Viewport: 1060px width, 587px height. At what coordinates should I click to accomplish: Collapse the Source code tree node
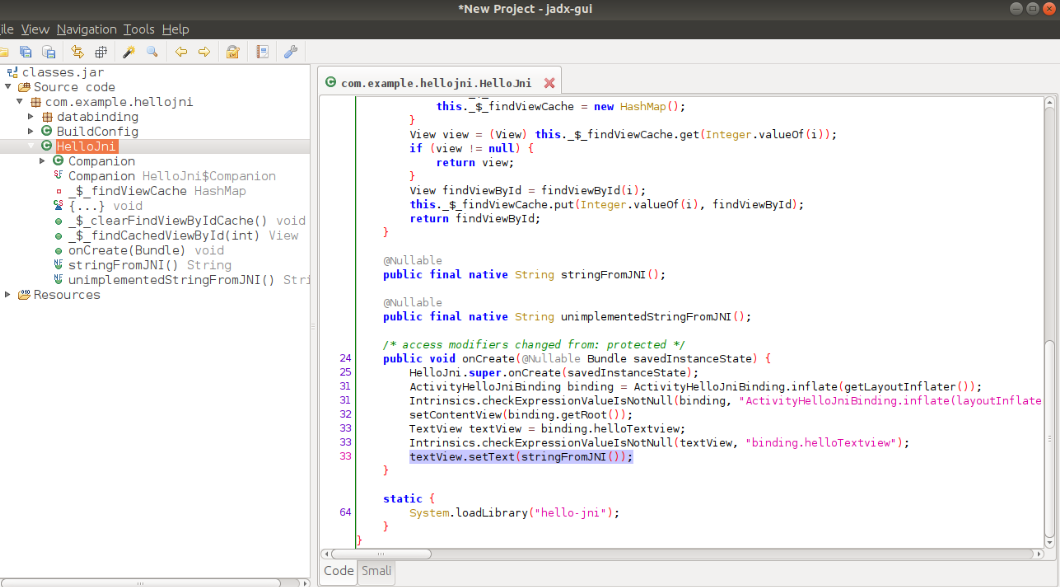(8, 86)
